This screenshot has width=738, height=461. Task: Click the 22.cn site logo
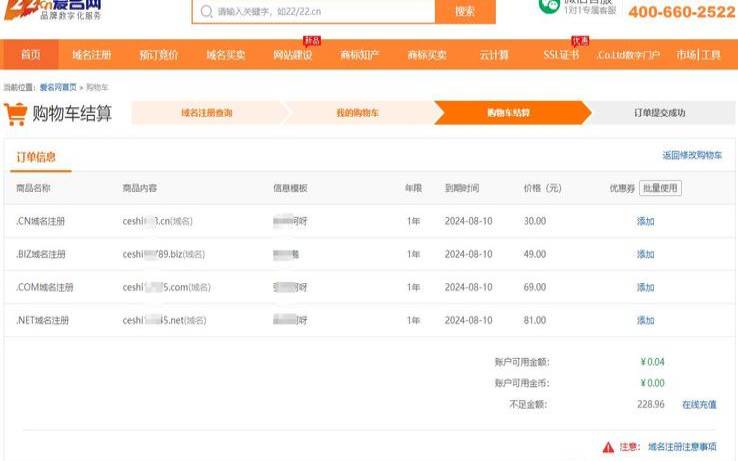pos(52,10)
